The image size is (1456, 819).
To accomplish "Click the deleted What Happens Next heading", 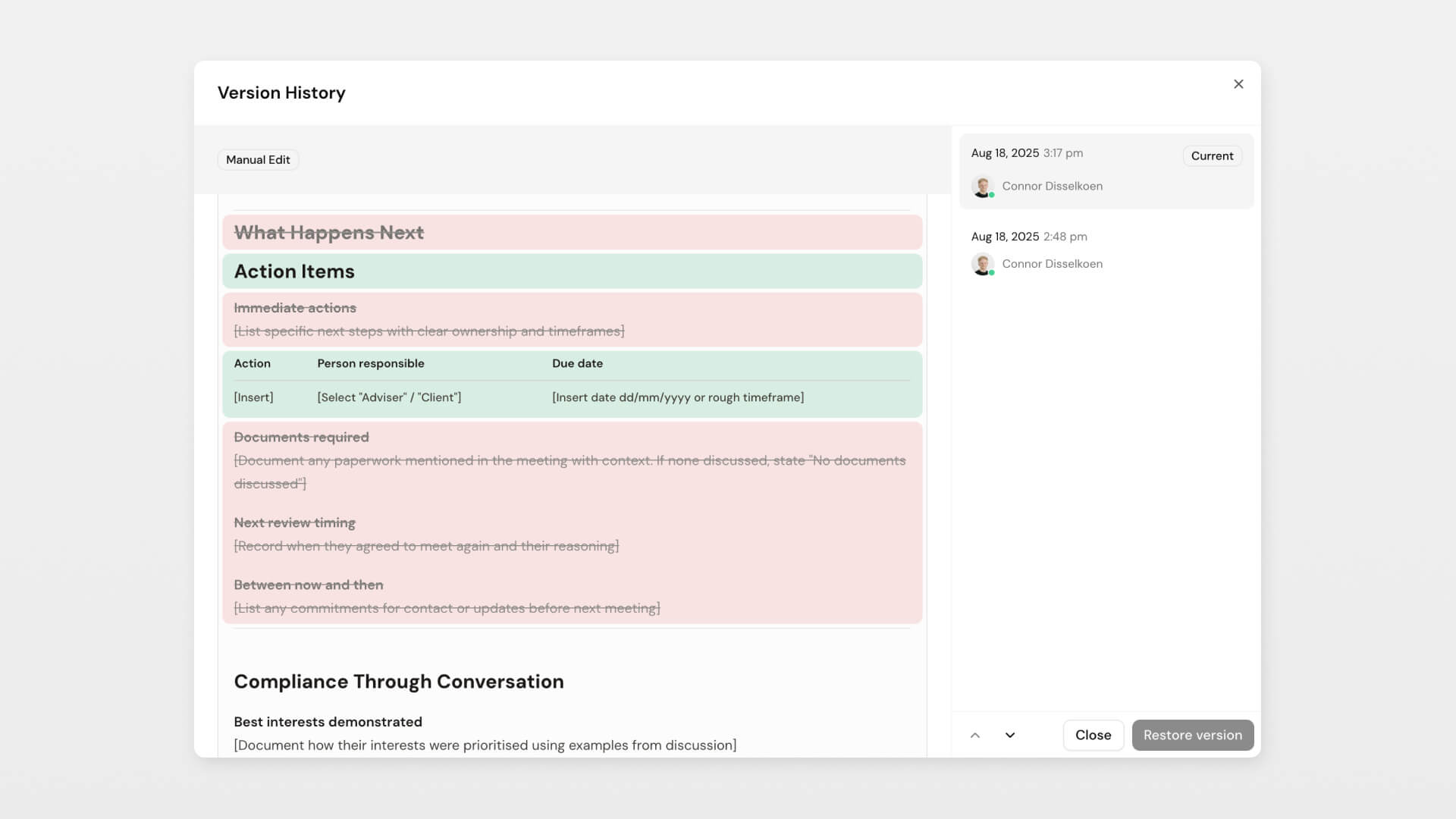I will pyautogui.click(x=328, y=233).
